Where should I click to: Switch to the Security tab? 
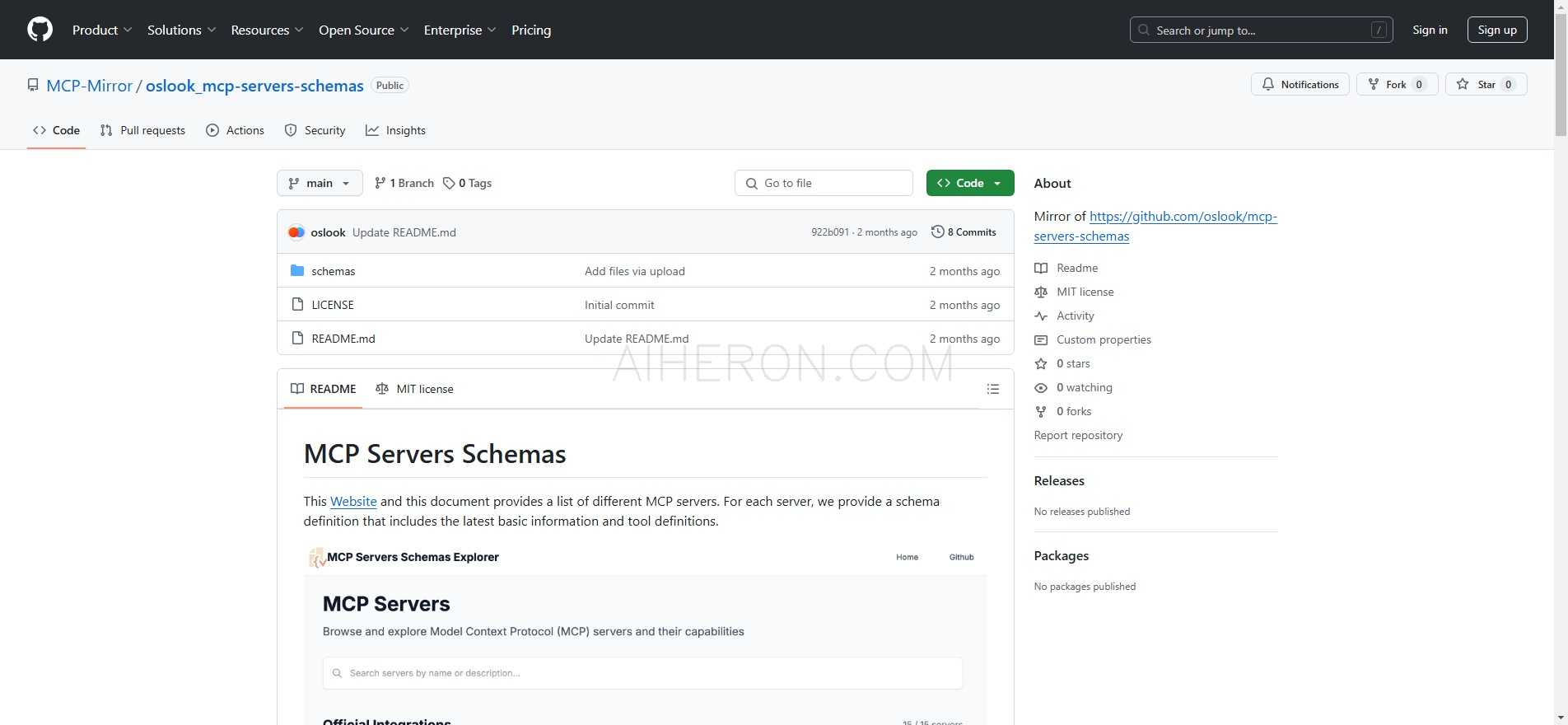click(315, 130)
